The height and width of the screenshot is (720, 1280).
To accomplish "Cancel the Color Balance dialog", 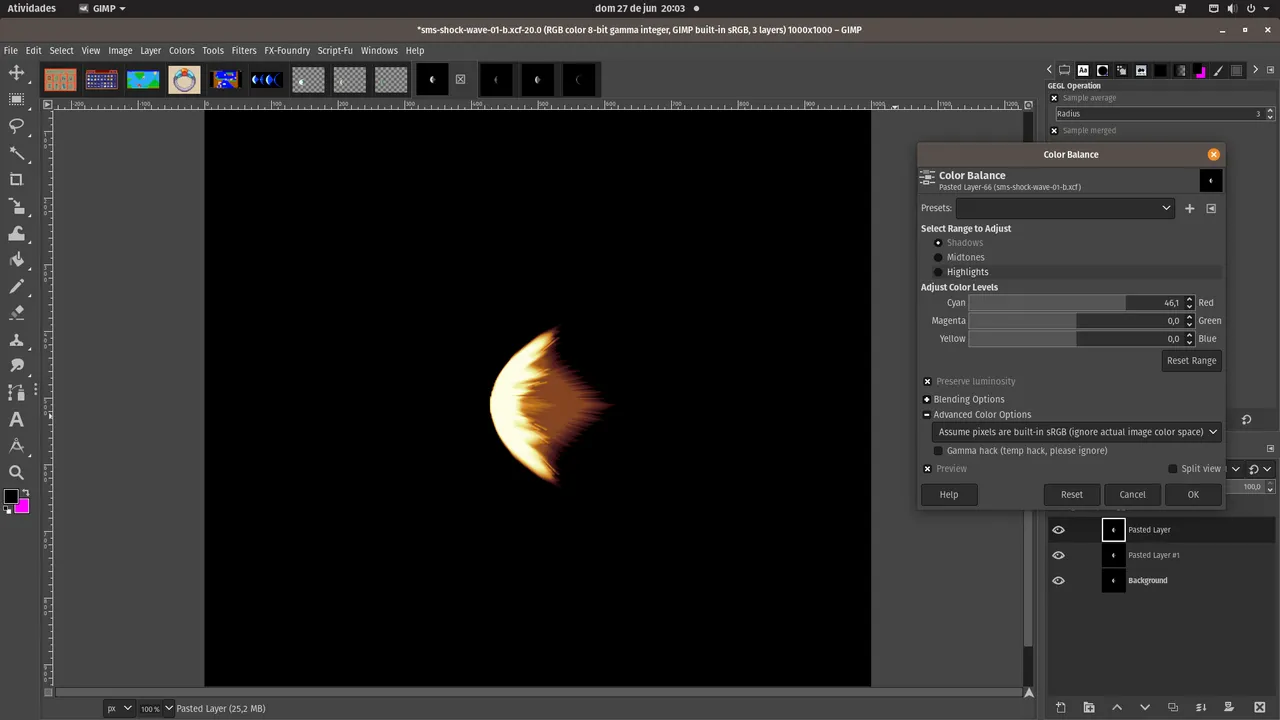I will pos(1132,495).
